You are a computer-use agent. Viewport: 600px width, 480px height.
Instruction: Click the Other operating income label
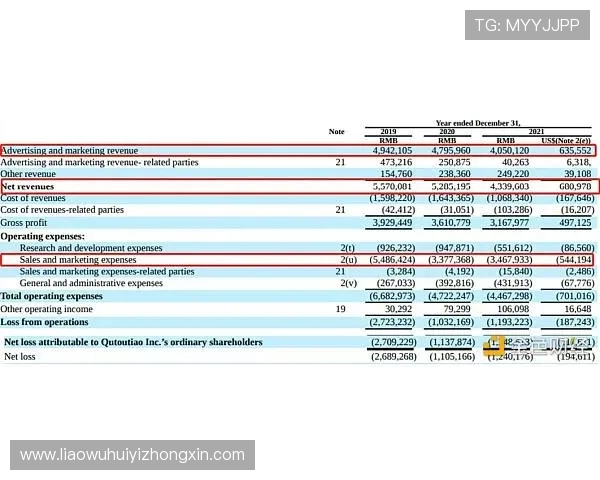(45, 309)
